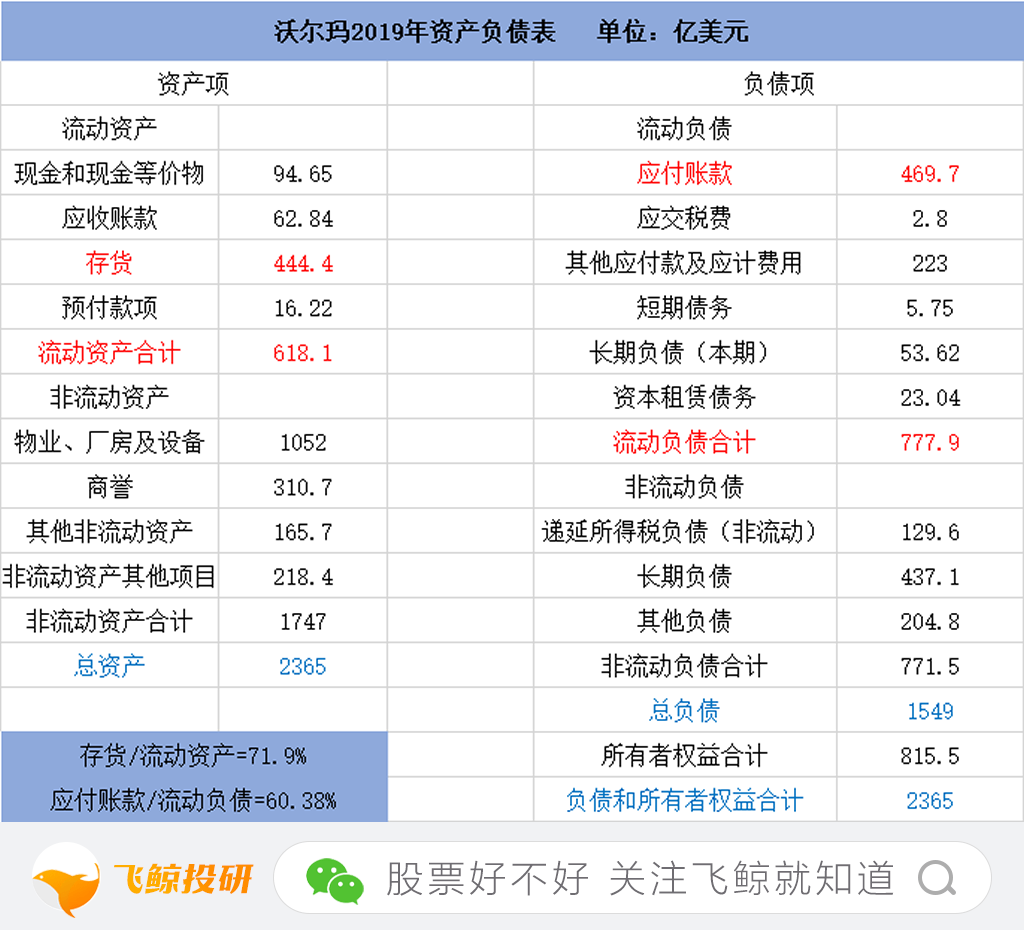
Task: Click the 应付账款/流动负债=60.38% note
Action: click(193, 801)
